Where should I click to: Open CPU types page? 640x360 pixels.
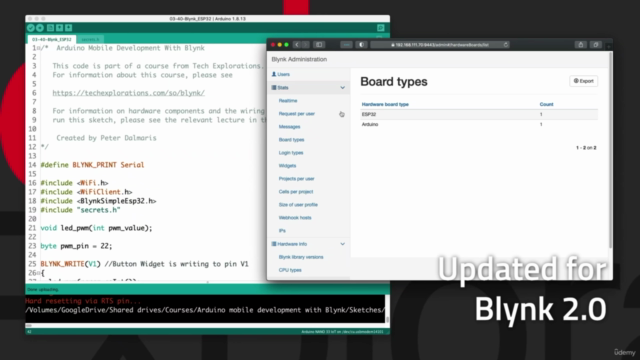pyautogui.click(x=290, y=270)
